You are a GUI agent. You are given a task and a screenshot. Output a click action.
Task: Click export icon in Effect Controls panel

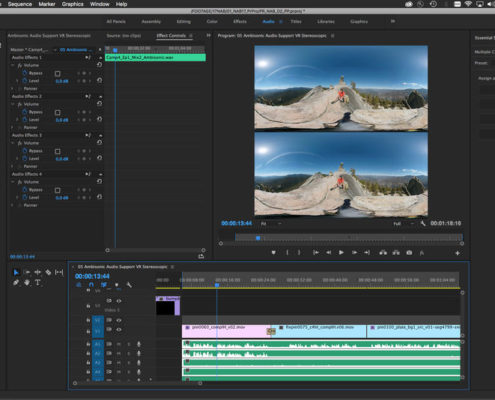(x=201, y=256)
